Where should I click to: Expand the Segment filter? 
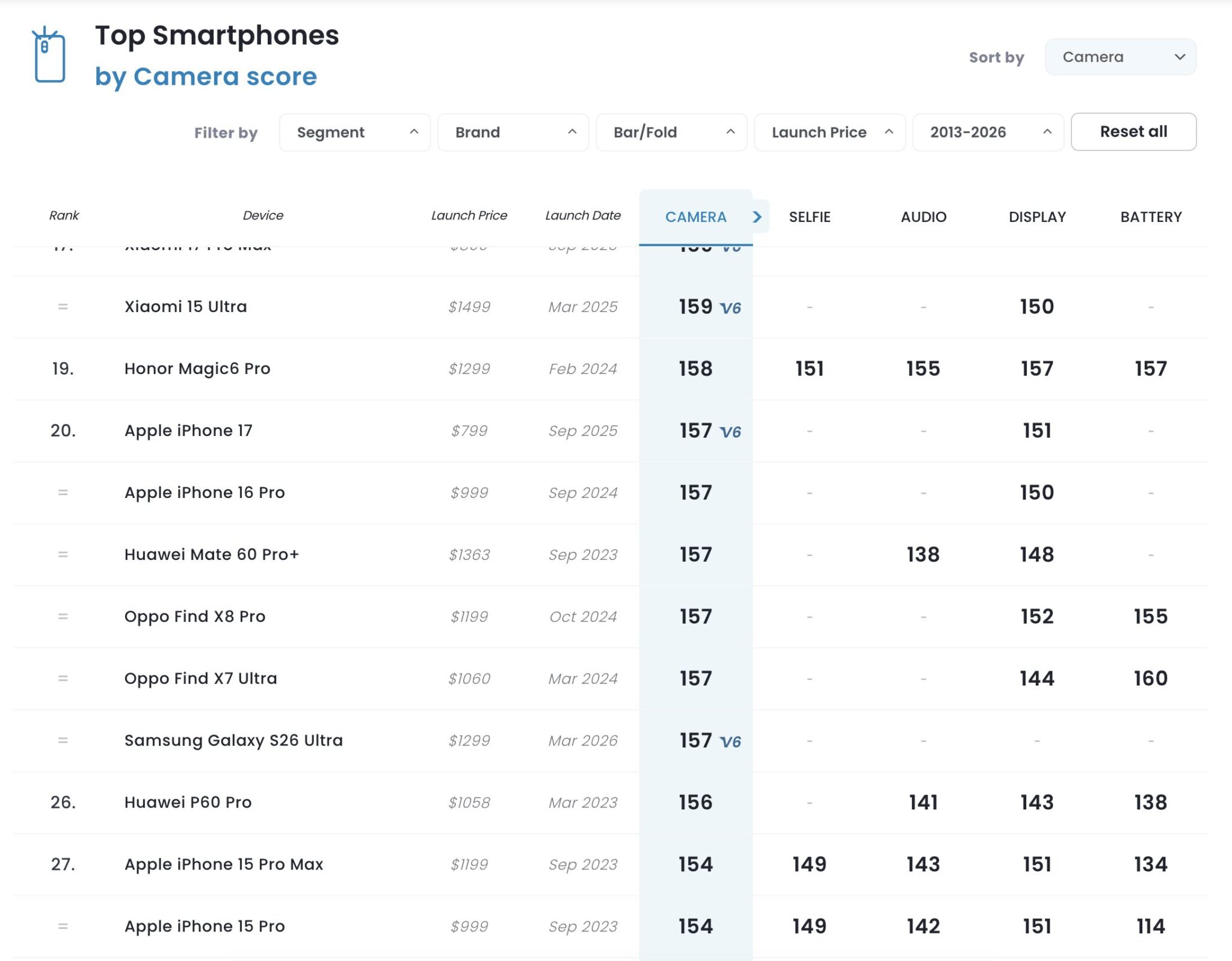355,132
